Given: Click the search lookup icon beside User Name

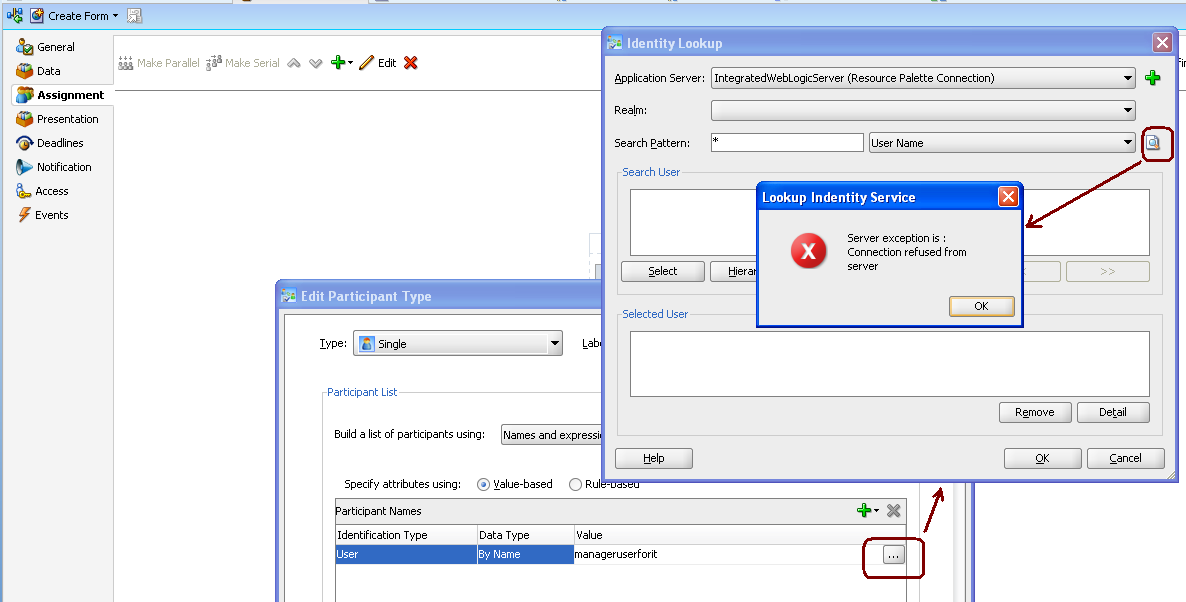Looking at the screenshot, I should point(1153,143).
